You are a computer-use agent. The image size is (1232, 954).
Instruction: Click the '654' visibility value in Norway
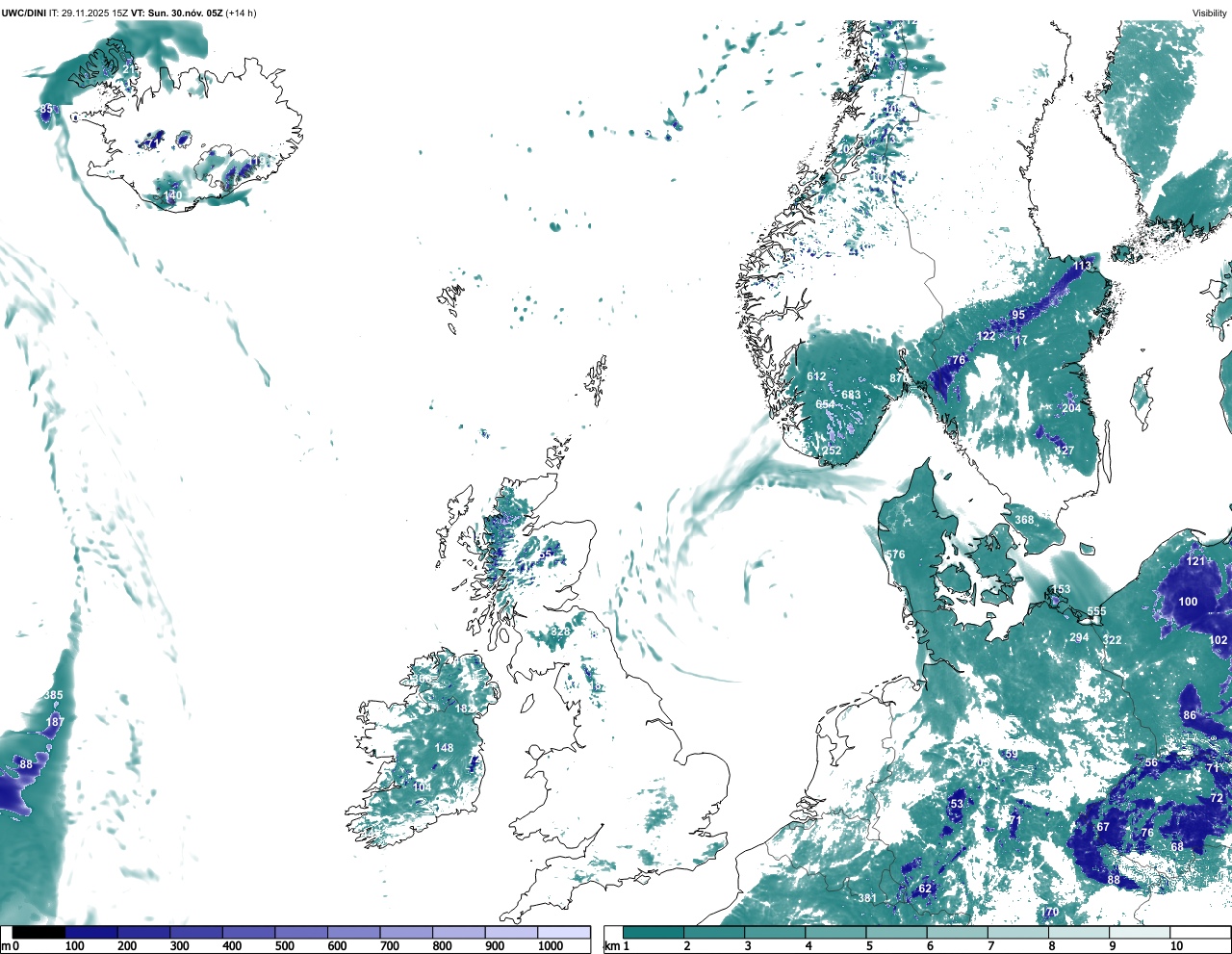coord(826,404)
